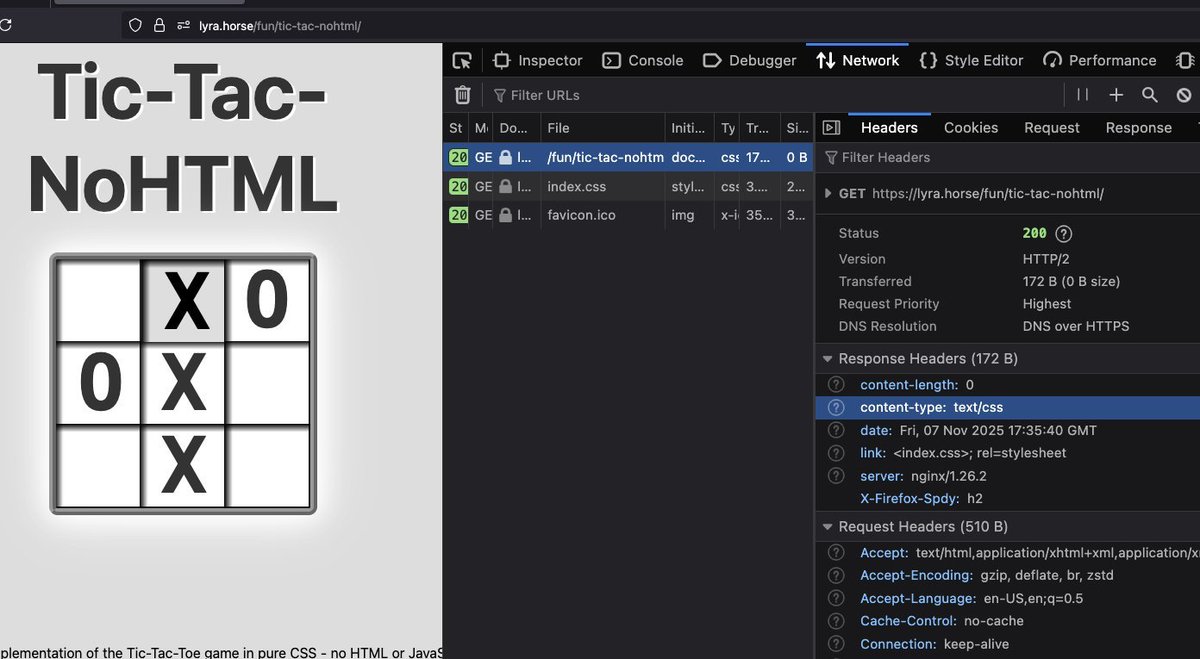Sort by the Status column header
The image size is (1200, 659).
click(x=456, y=128)
